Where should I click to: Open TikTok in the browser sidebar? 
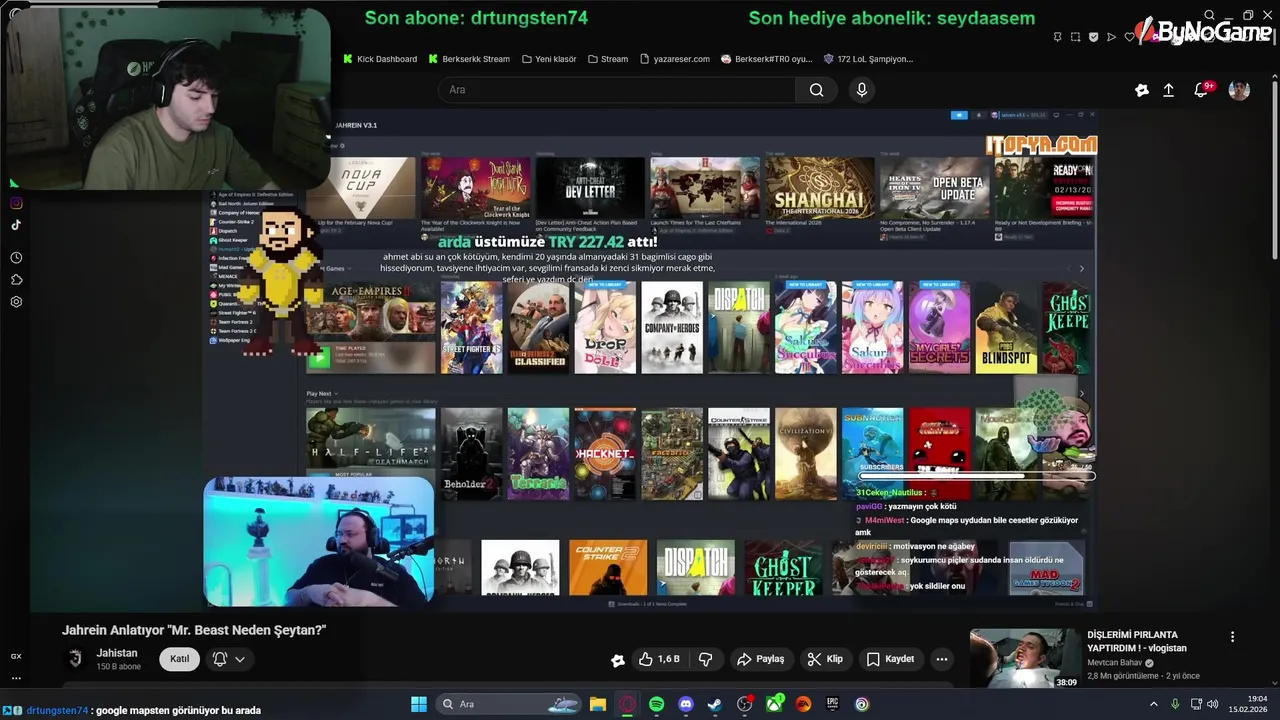click(x=16, y=225)
